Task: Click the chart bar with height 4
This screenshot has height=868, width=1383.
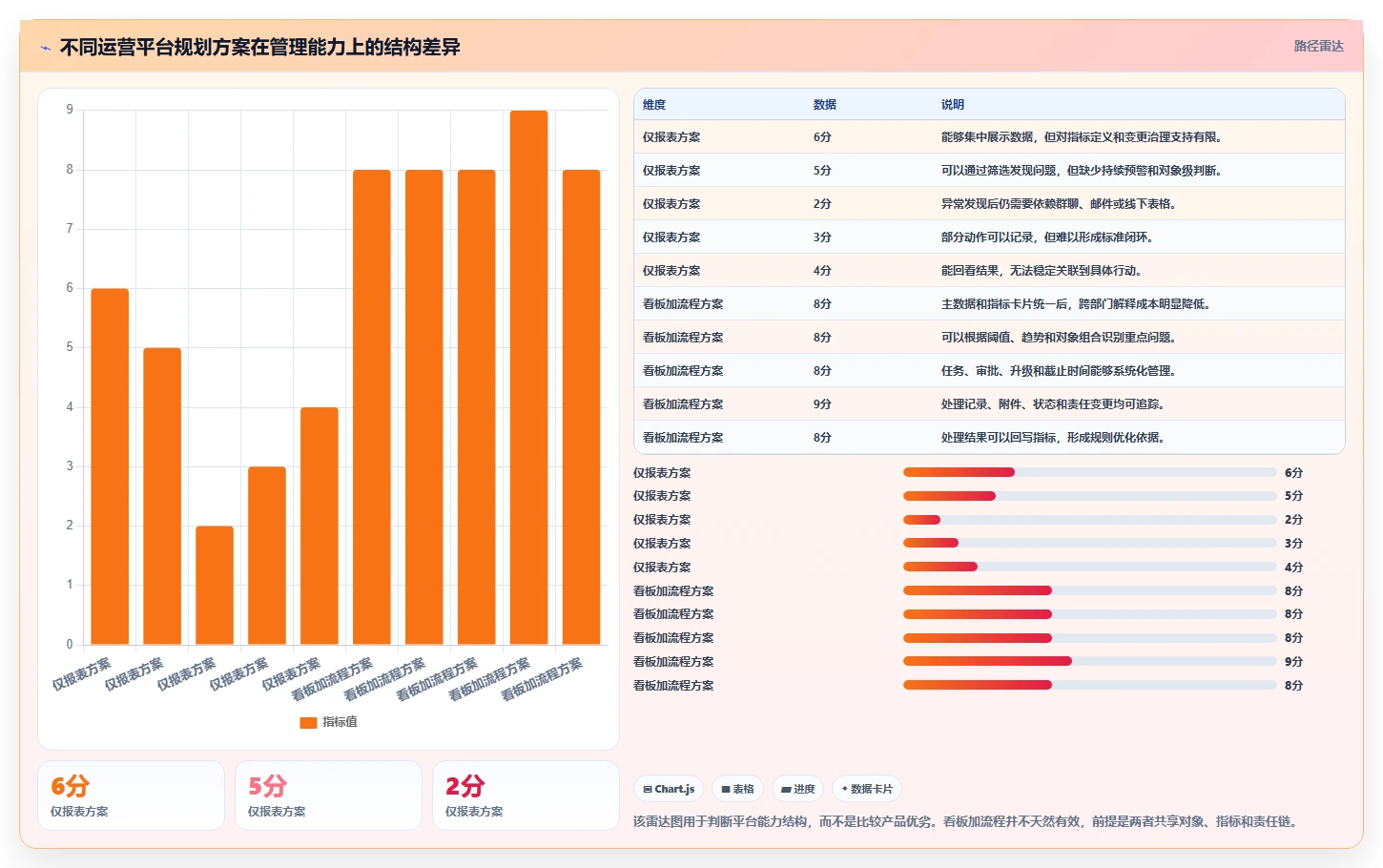Action: point(320,527)
